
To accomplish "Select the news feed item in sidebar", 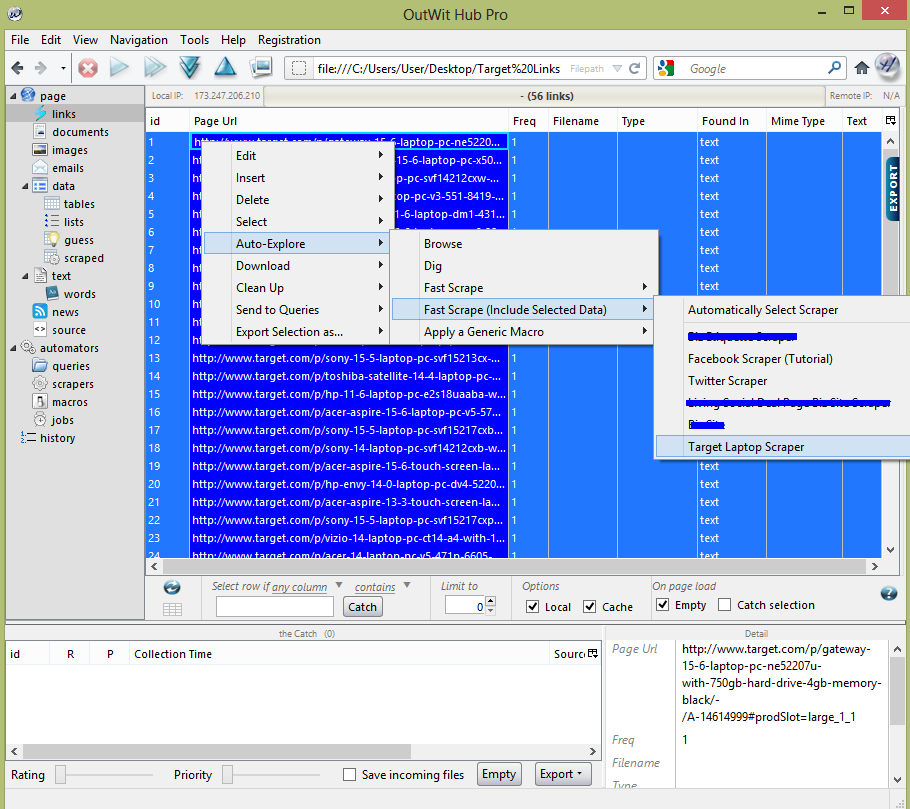I will 65,312.
